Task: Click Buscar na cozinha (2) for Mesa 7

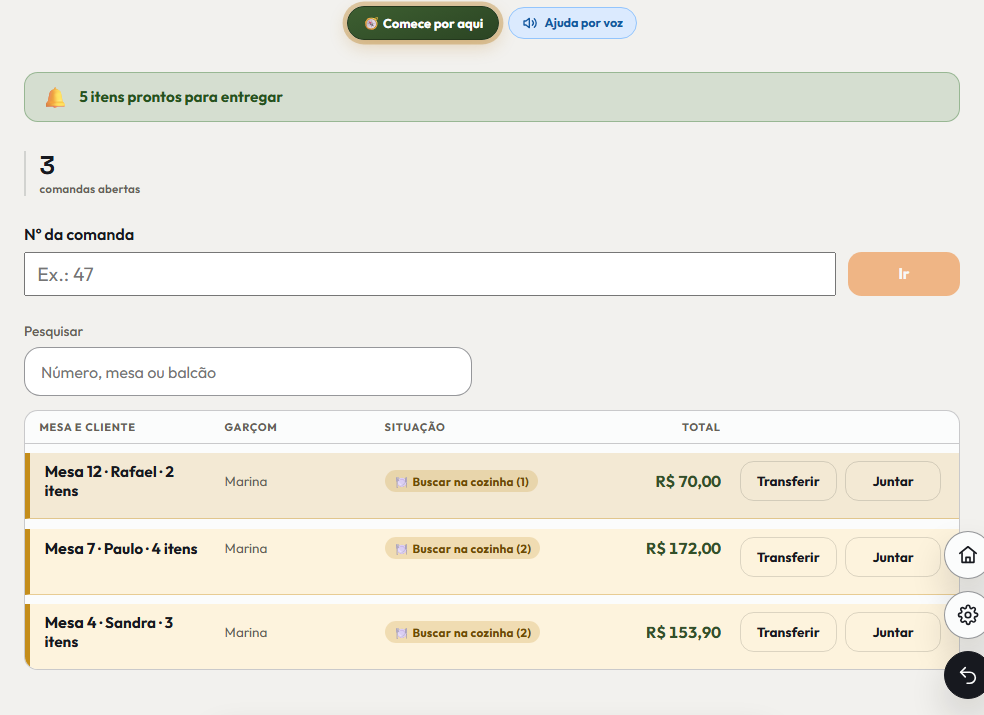Action: [463, 549]
